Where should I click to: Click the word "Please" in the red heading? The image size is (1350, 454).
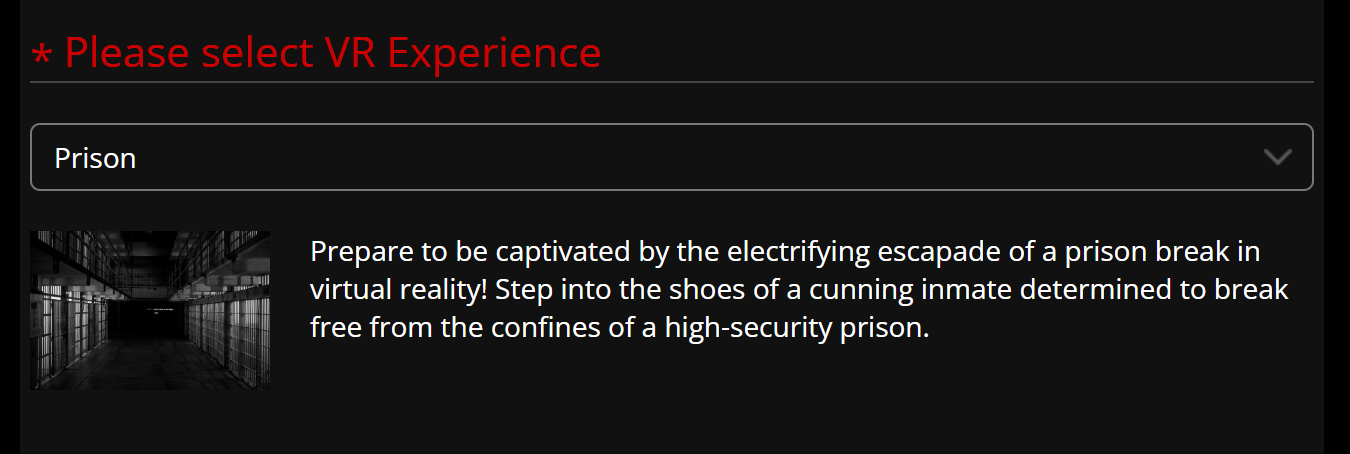(x=126, y=53)
